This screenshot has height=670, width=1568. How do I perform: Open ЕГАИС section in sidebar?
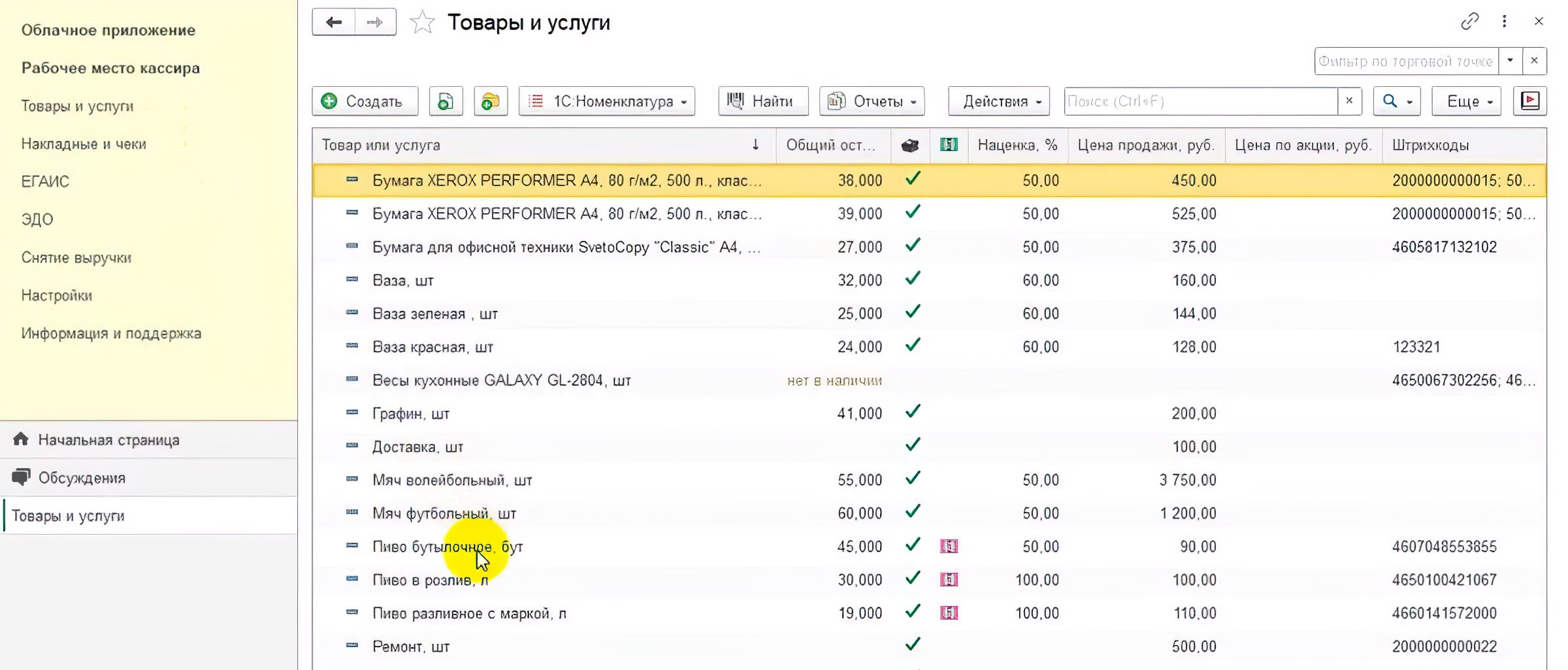(x=45, y=182)
